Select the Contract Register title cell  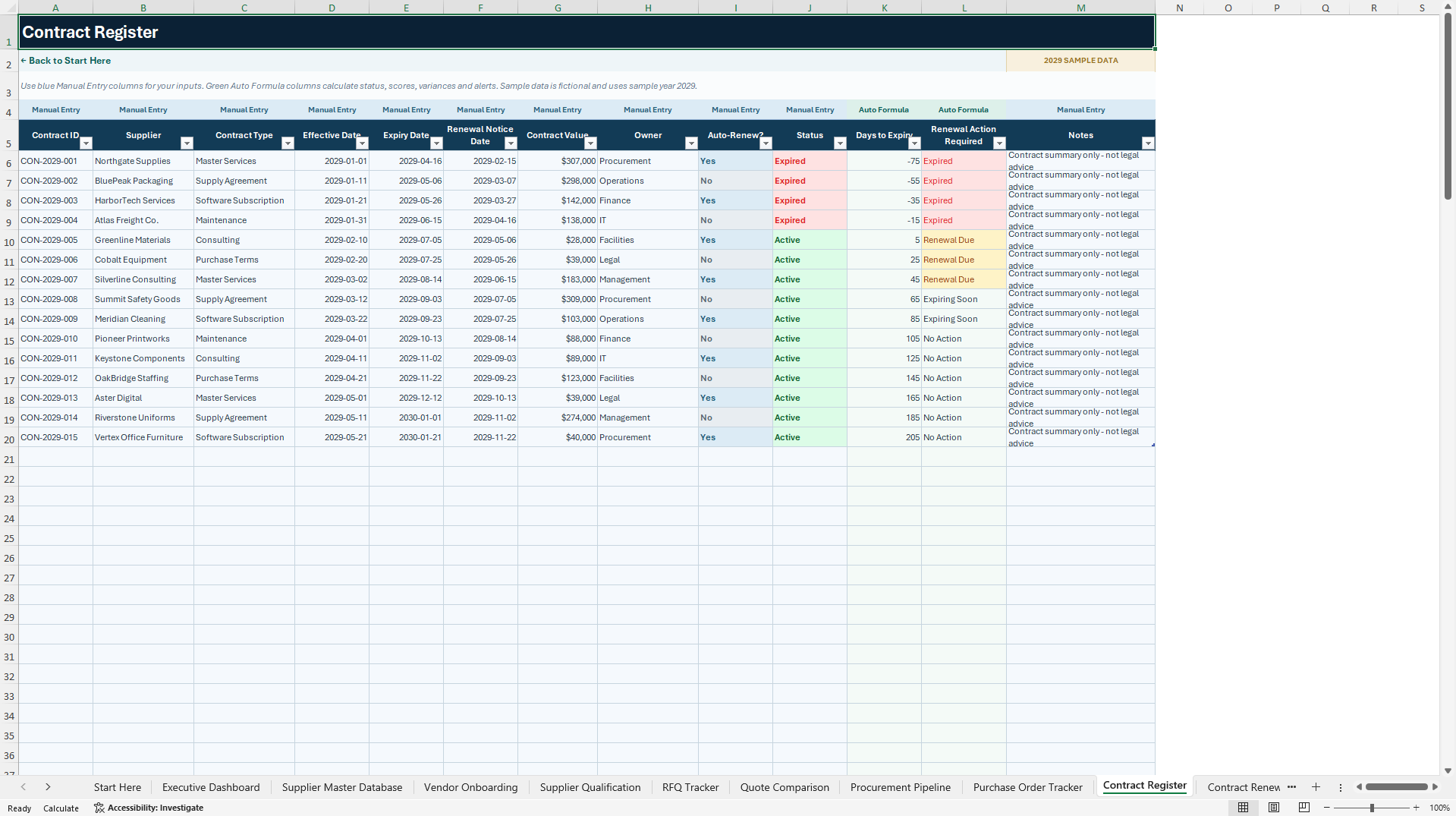586,32
